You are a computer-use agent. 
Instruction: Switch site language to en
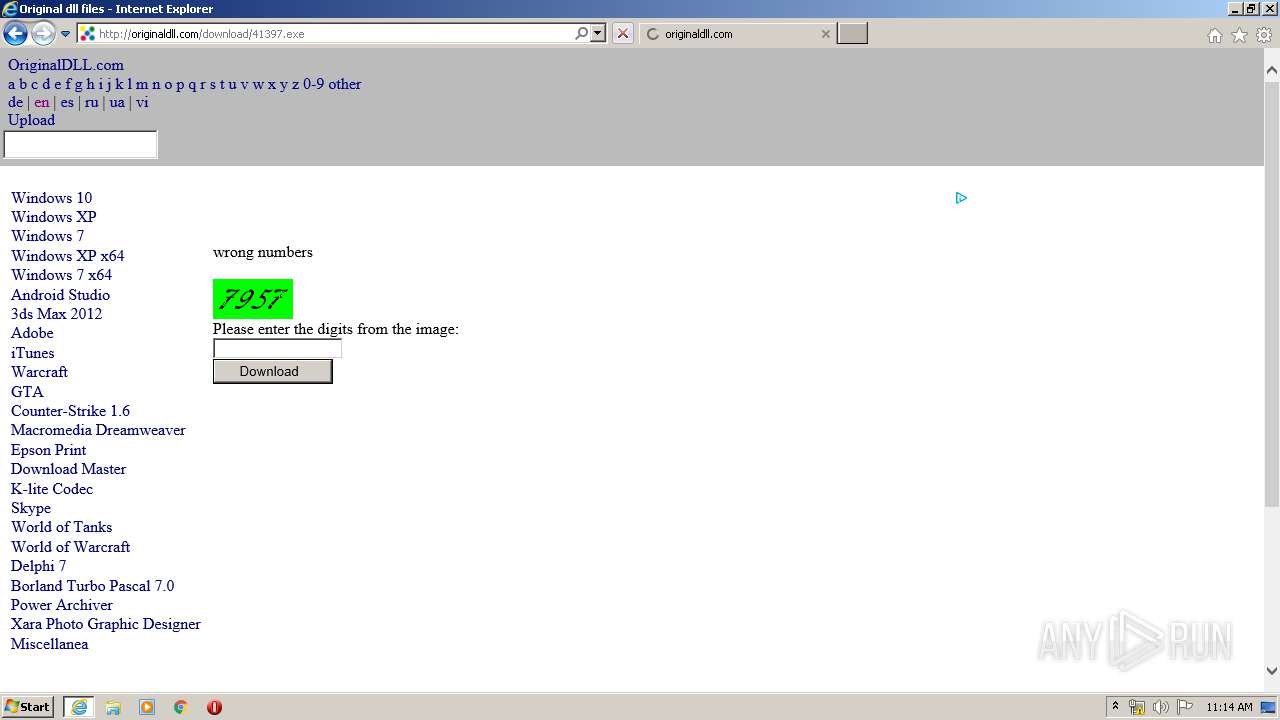(x=41, y=102)
